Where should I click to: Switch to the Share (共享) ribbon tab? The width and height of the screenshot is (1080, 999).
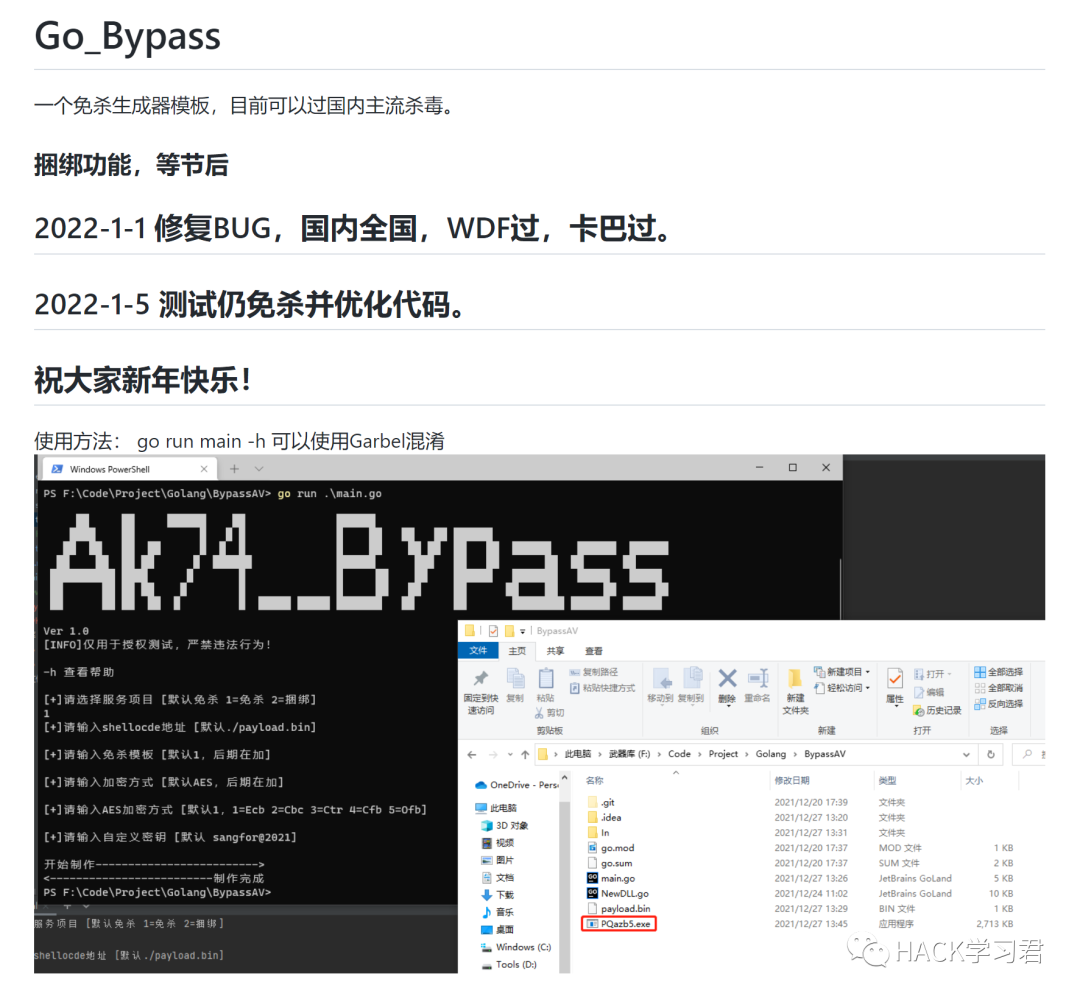click(555, 650)
